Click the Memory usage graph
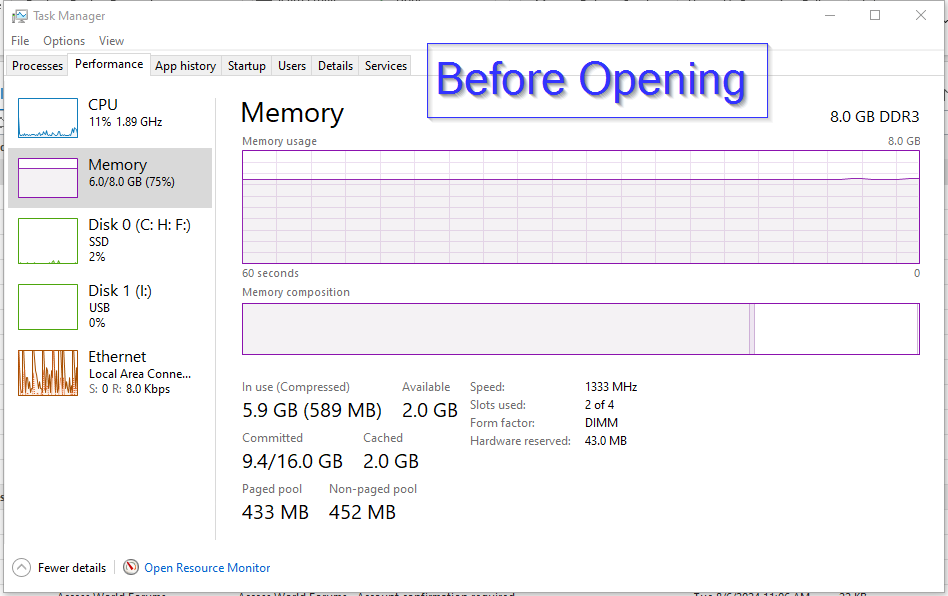948x596 pixels. (x=580, y=207)
